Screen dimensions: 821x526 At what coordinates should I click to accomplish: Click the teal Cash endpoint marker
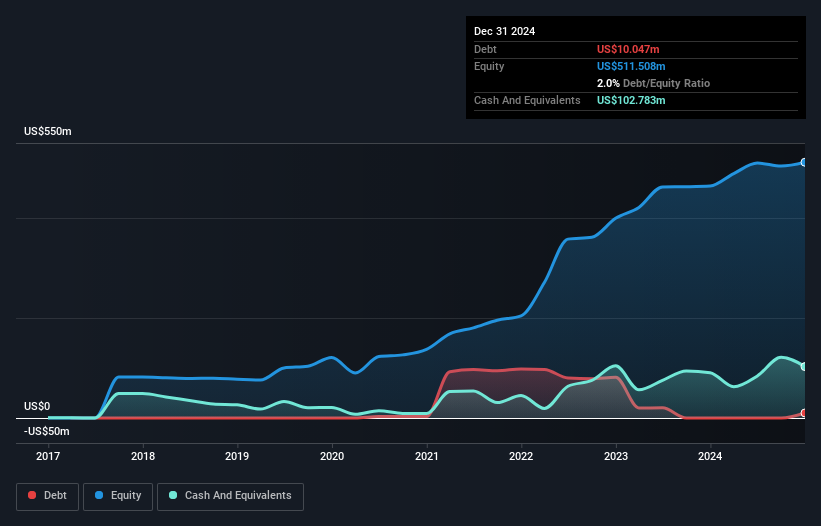pyautogui.click(x=804, y=367)
